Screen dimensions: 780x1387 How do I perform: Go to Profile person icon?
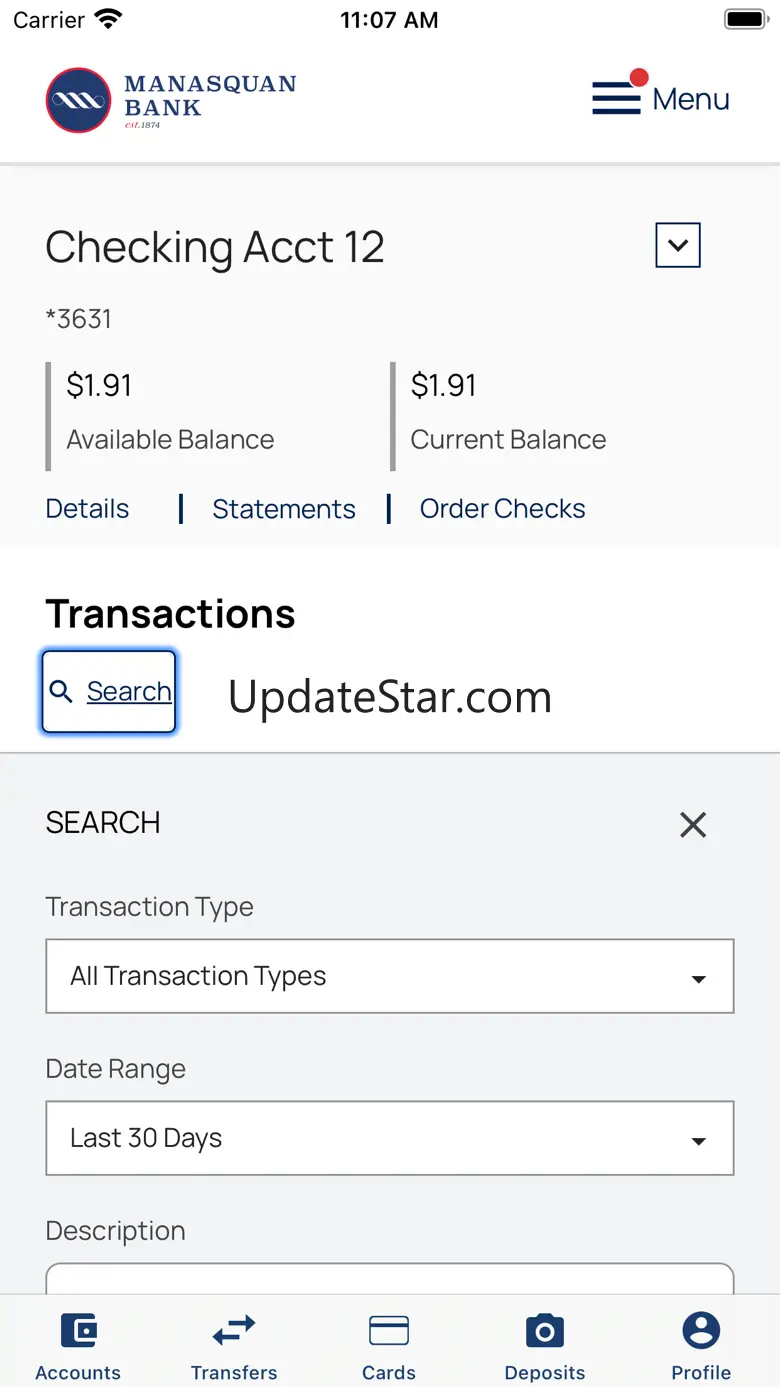701,1331
